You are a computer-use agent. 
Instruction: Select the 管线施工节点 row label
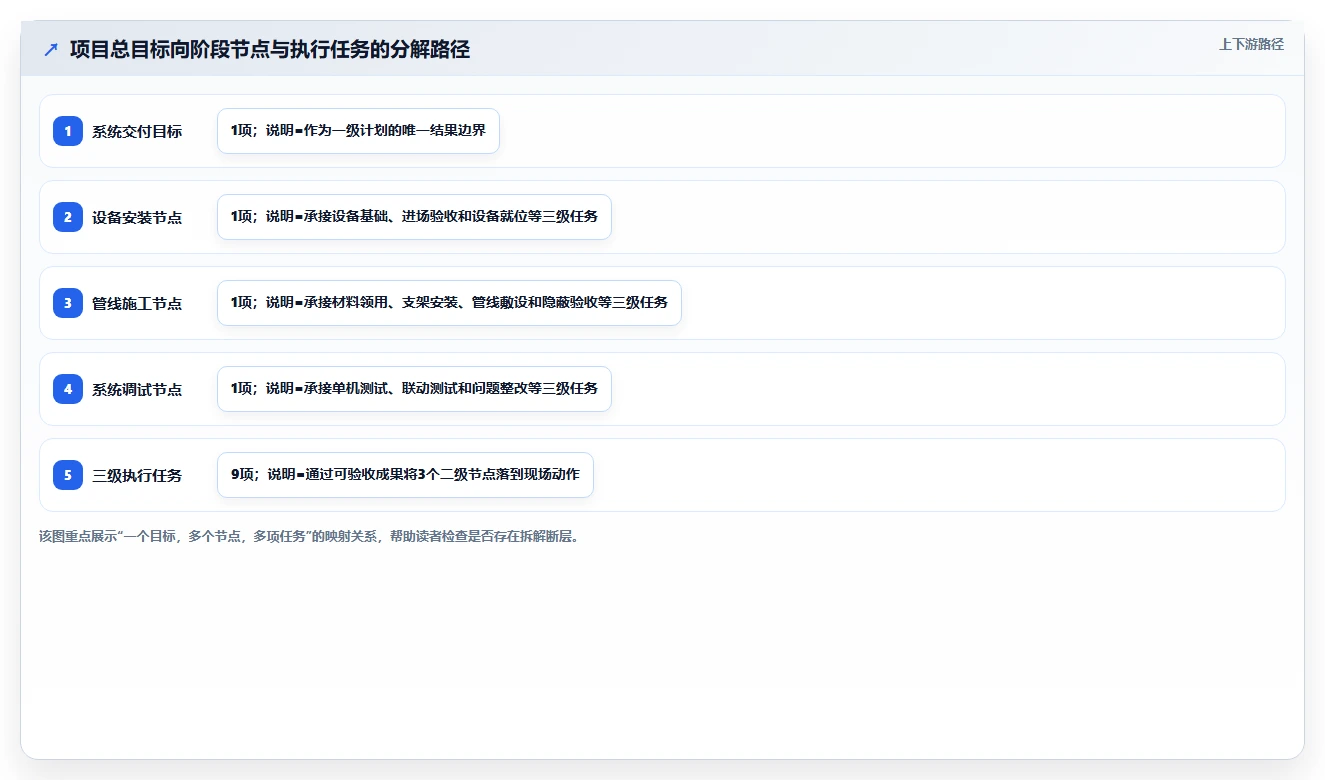137,303
